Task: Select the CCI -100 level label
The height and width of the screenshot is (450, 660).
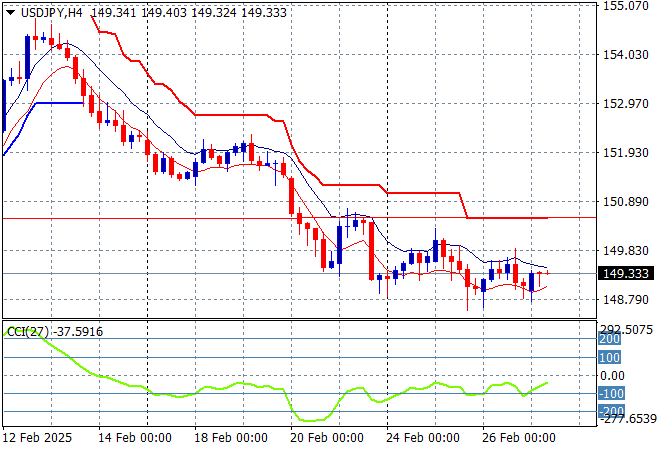Action: tap(611, 394)
